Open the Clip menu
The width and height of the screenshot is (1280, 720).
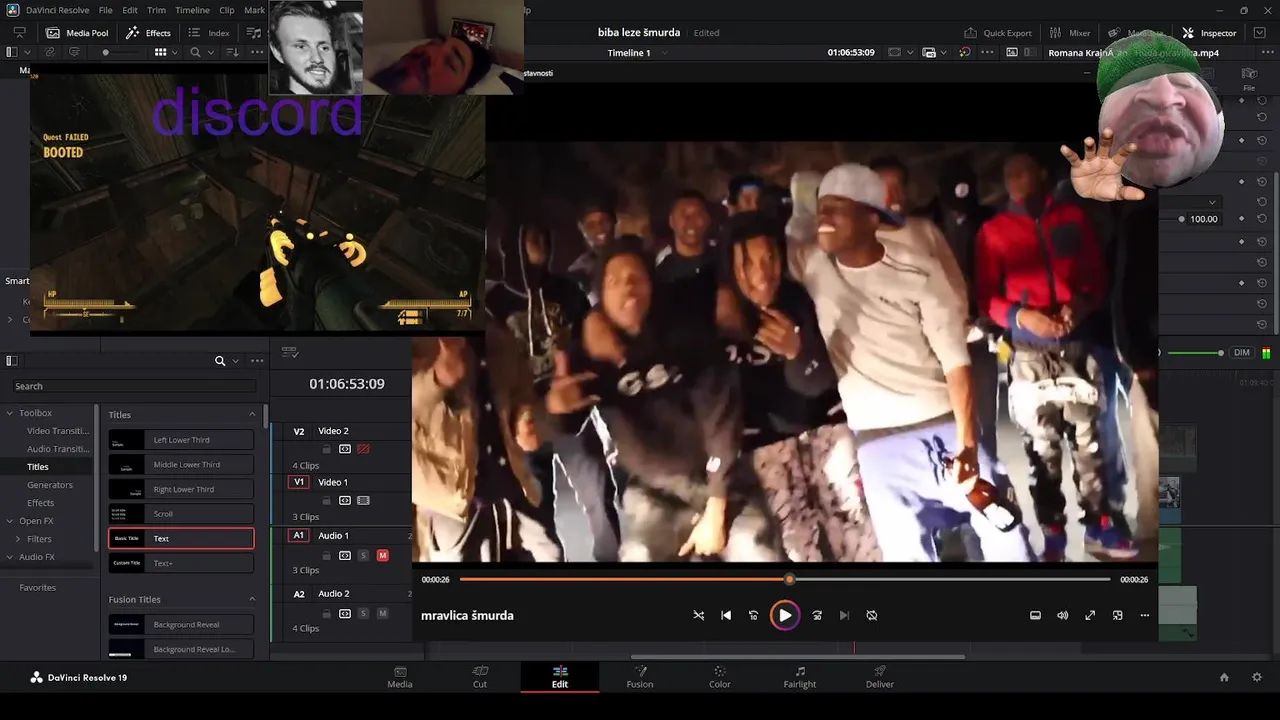(227, 10)
